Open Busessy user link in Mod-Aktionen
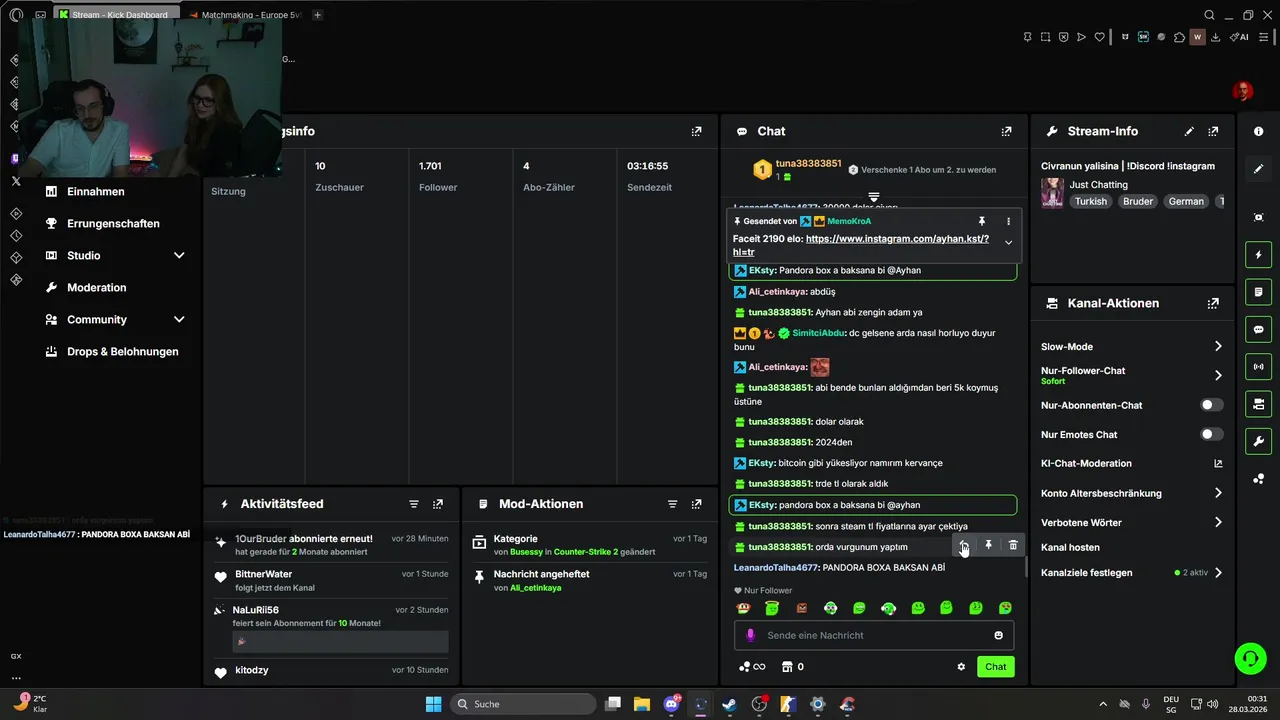This screenshot has width=1280, height=720. 526,552
